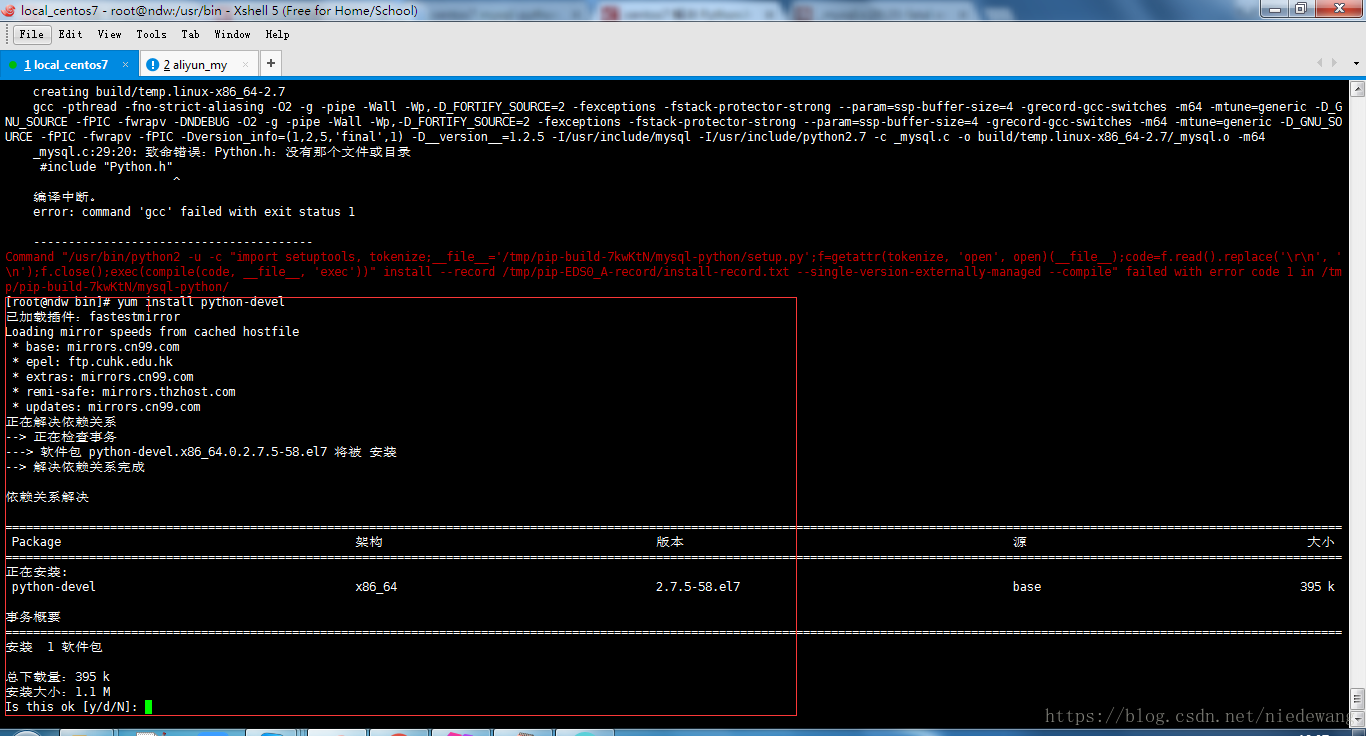Click the '源' column header
Image resolution: width=1366 pixels, height=736 pixels.
point(1019,542)
